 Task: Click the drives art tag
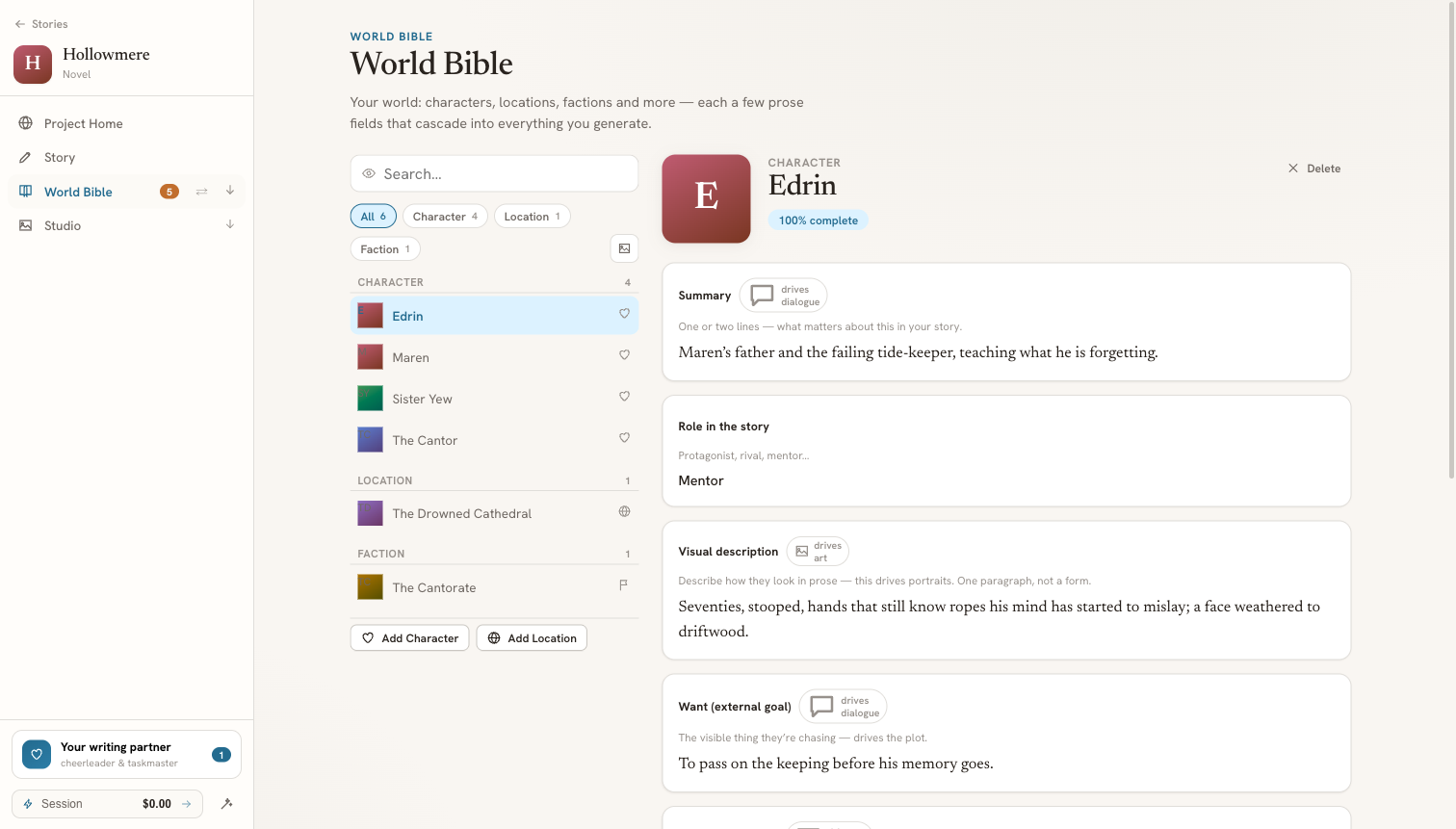tap(818, 552)
